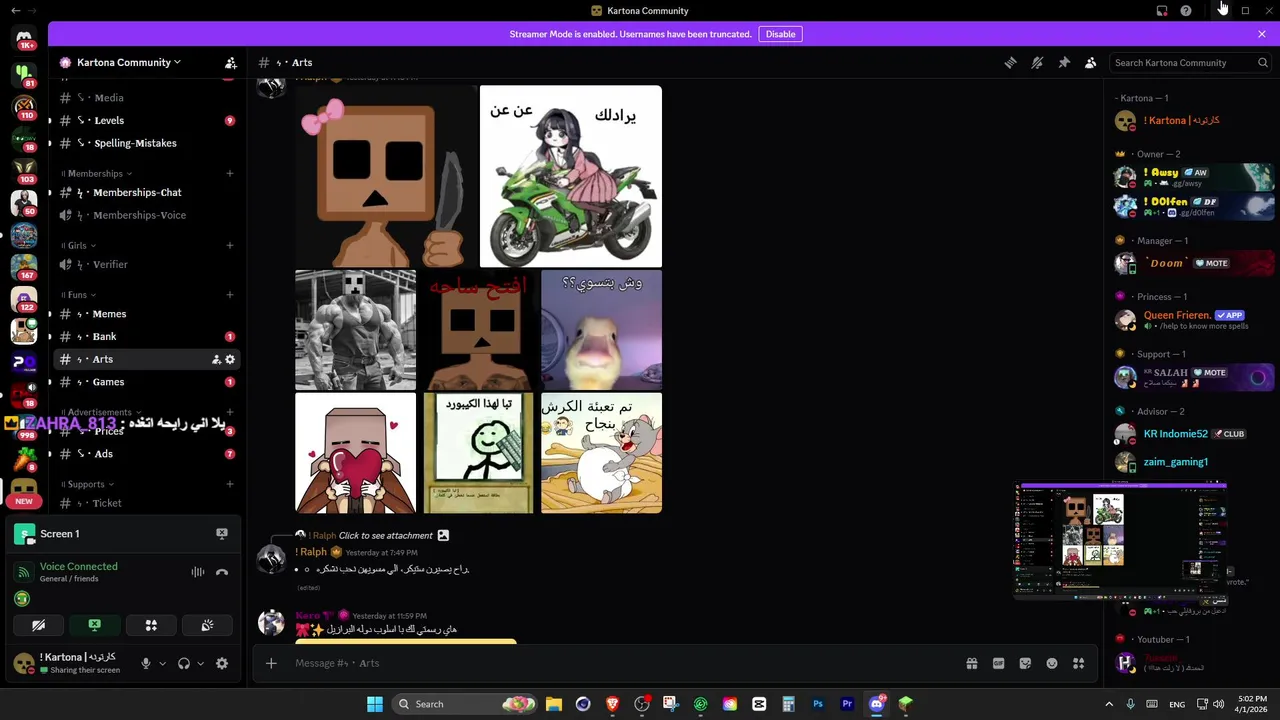Open the Tom and Jerry meme image

pos(601,453)
